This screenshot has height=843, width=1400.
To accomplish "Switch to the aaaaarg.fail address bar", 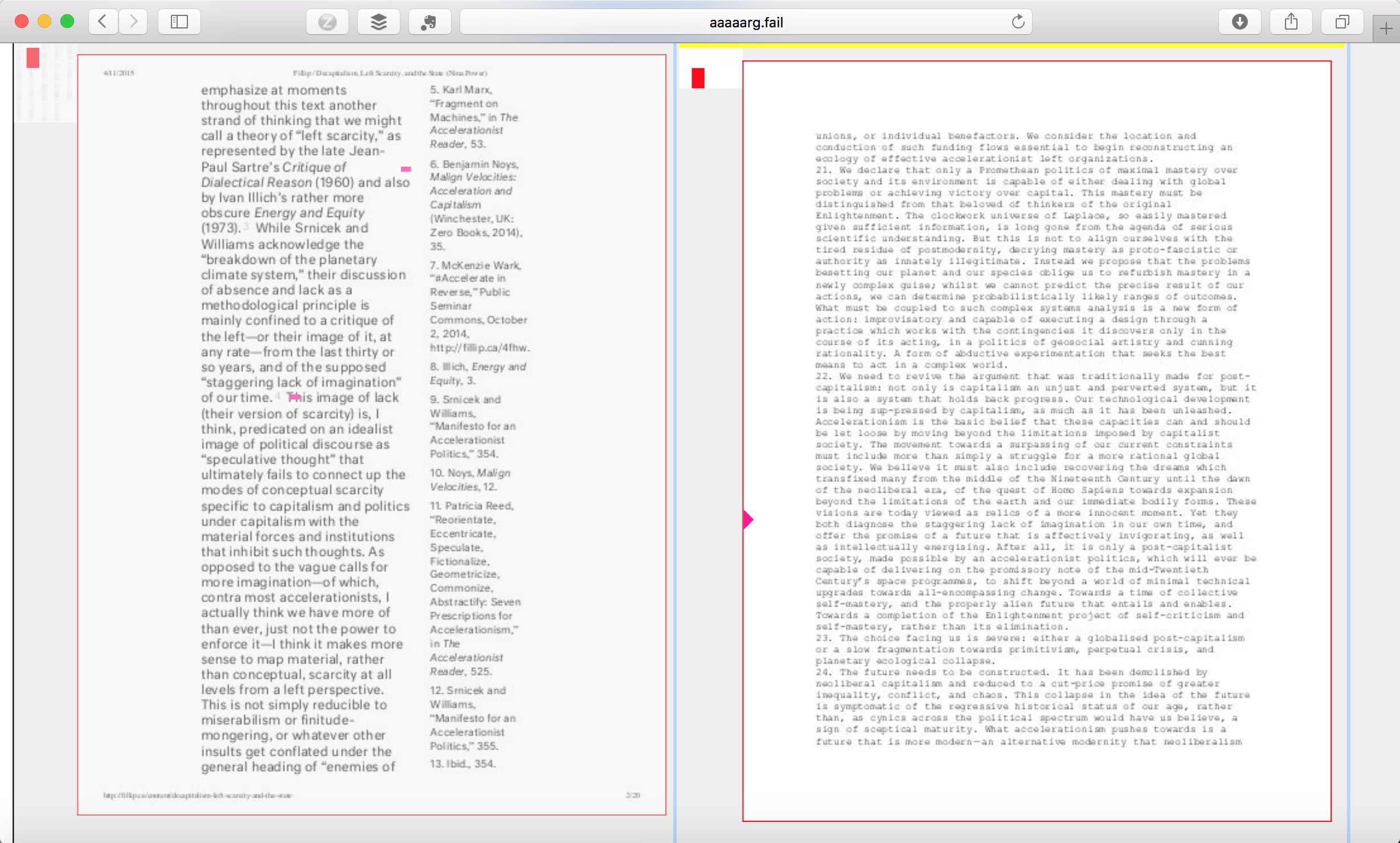I will tap(746, 22).
